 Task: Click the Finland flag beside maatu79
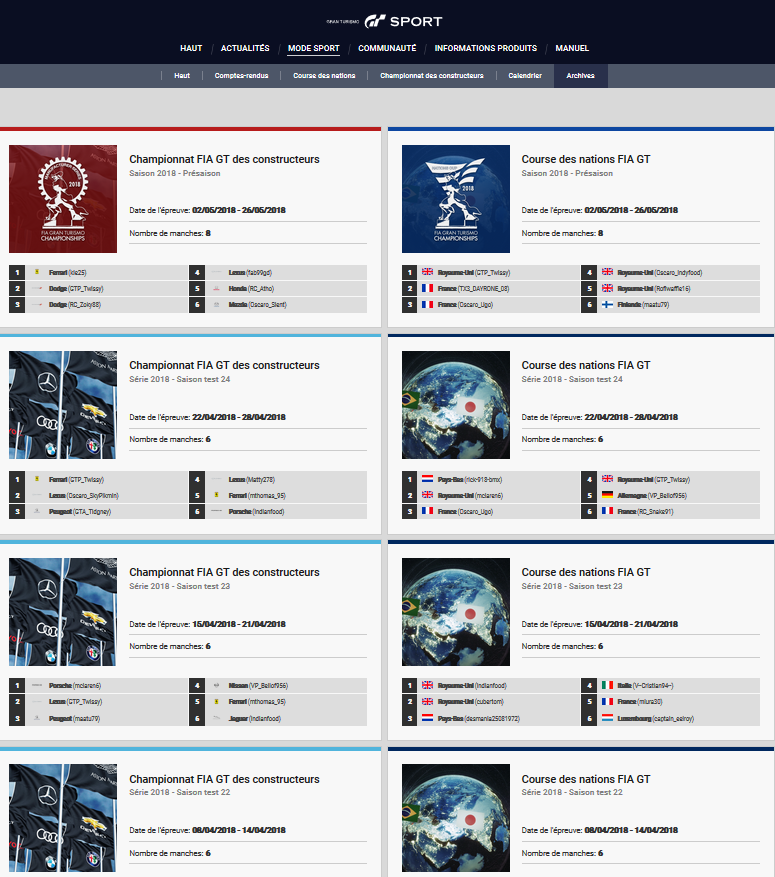point(607,304)
